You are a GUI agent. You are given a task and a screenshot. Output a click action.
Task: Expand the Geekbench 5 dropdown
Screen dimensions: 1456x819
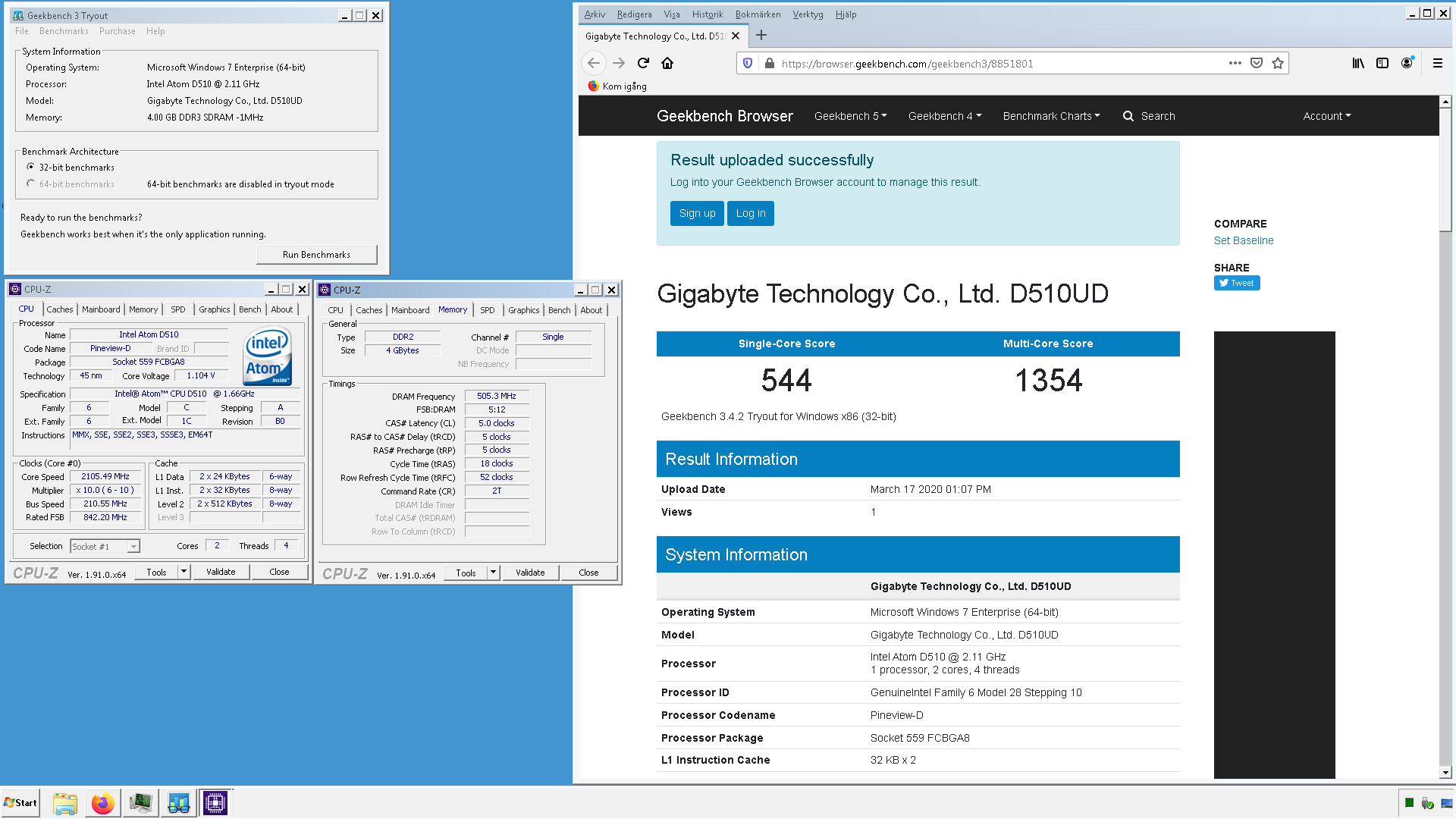(850, 116)
